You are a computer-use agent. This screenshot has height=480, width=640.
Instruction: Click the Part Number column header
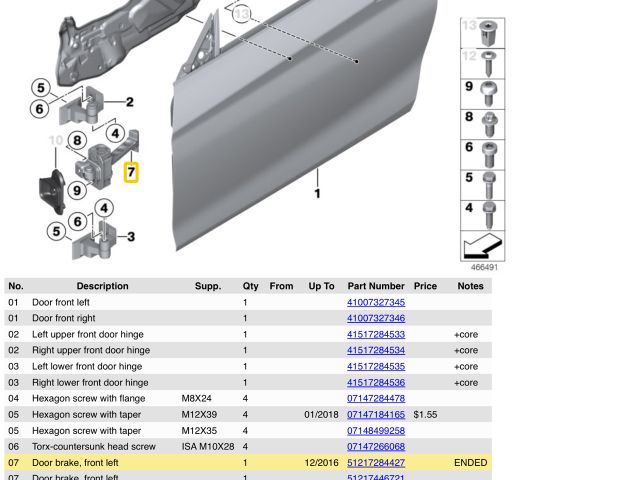tap(376, 286)
